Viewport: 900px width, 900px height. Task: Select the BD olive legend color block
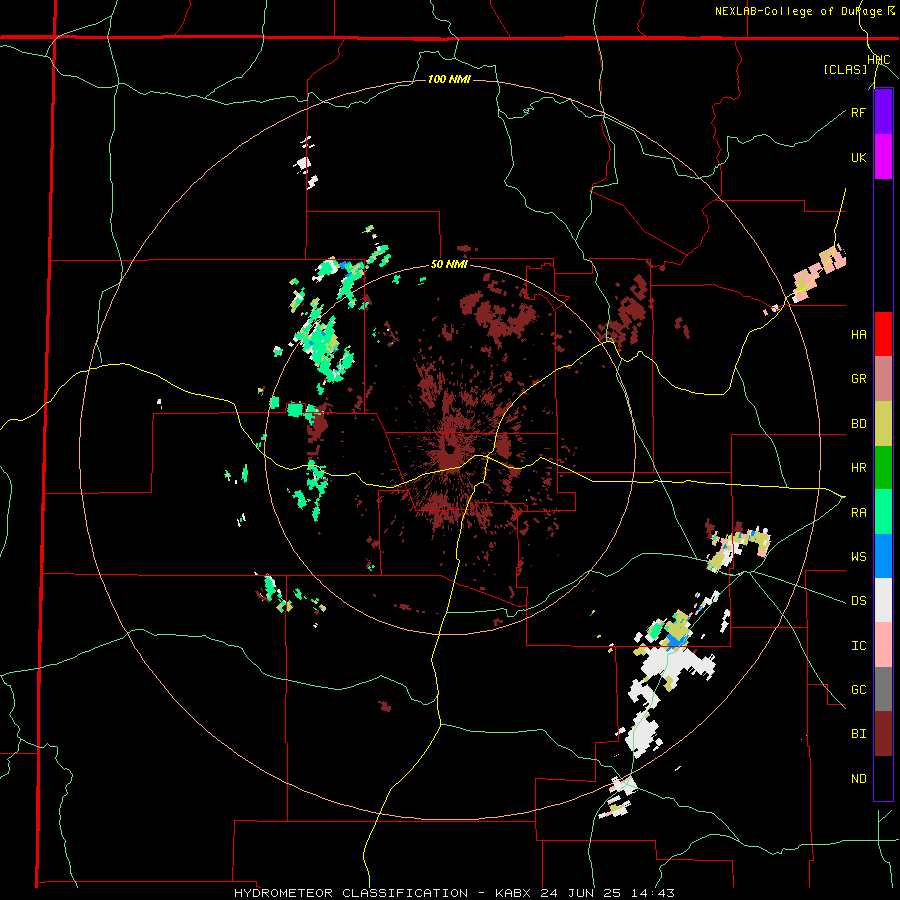tap(883, 424)
